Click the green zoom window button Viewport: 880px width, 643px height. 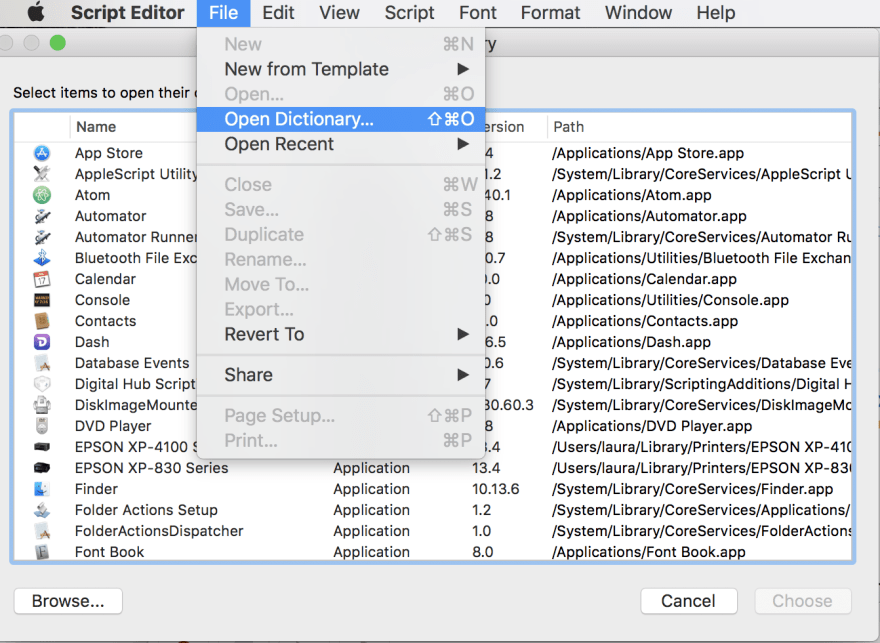tap(58, 43)
